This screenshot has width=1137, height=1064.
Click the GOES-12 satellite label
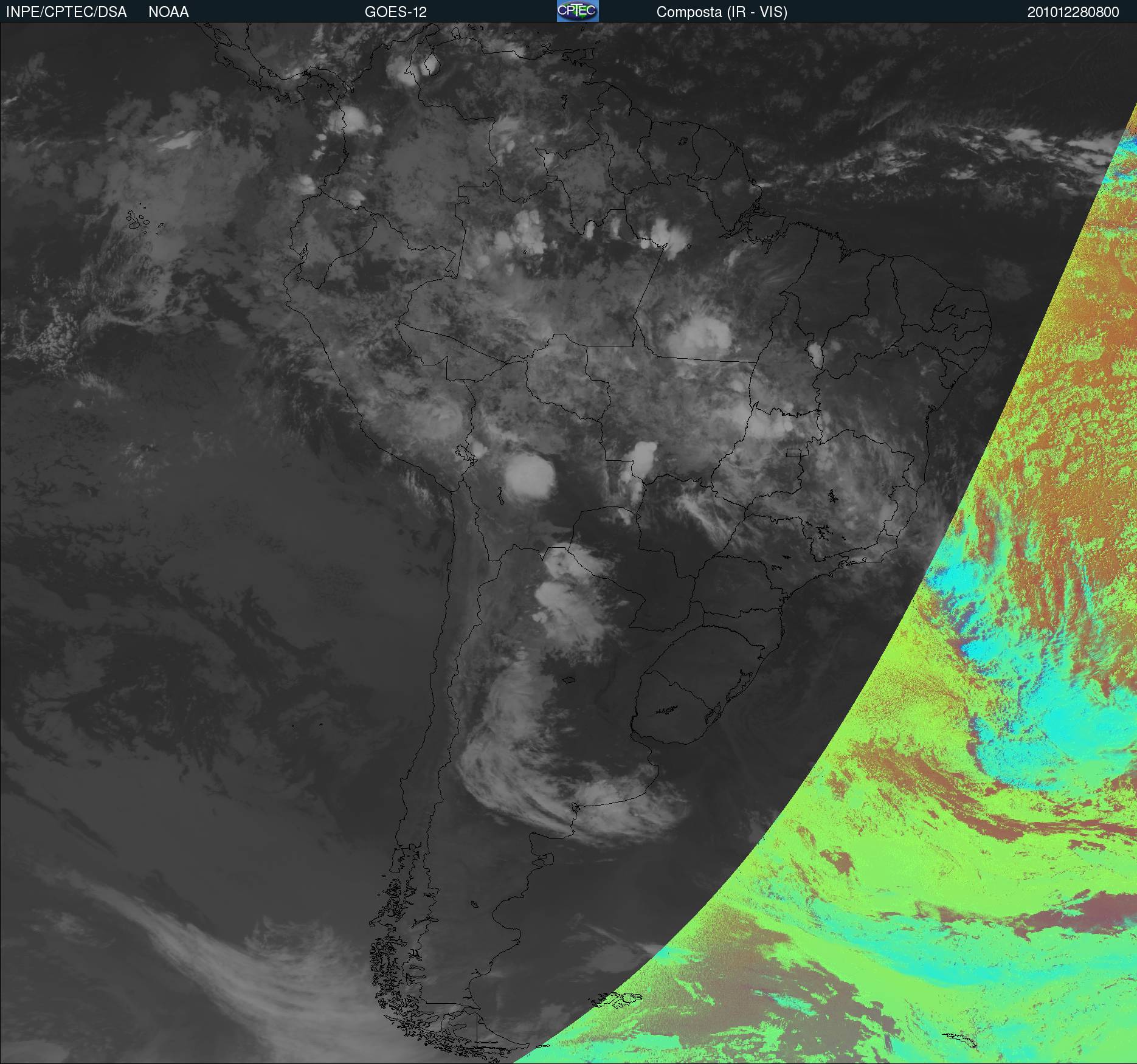[396, 12]
